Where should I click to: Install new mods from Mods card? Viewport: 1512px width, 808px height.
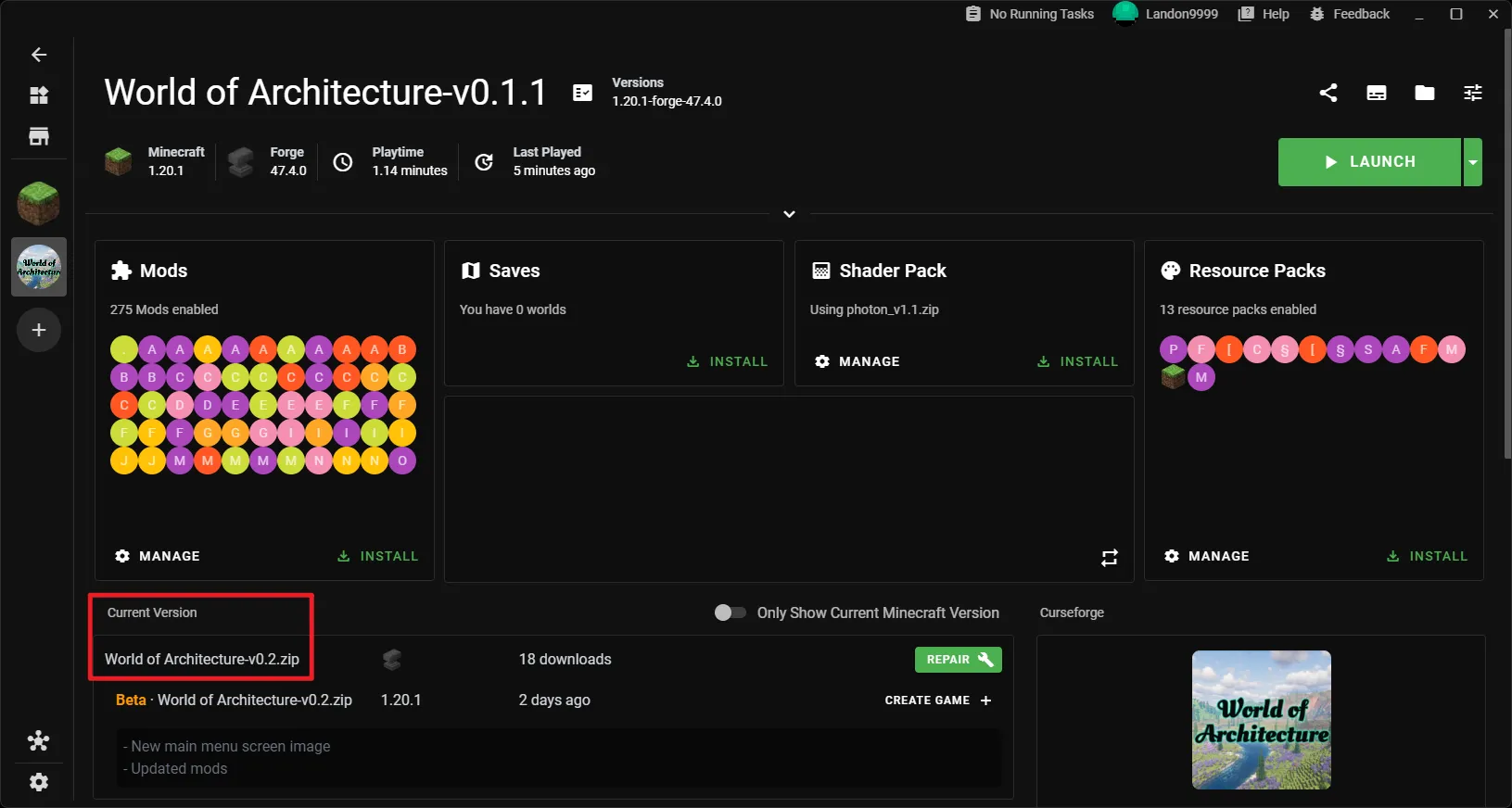point(377,556)
